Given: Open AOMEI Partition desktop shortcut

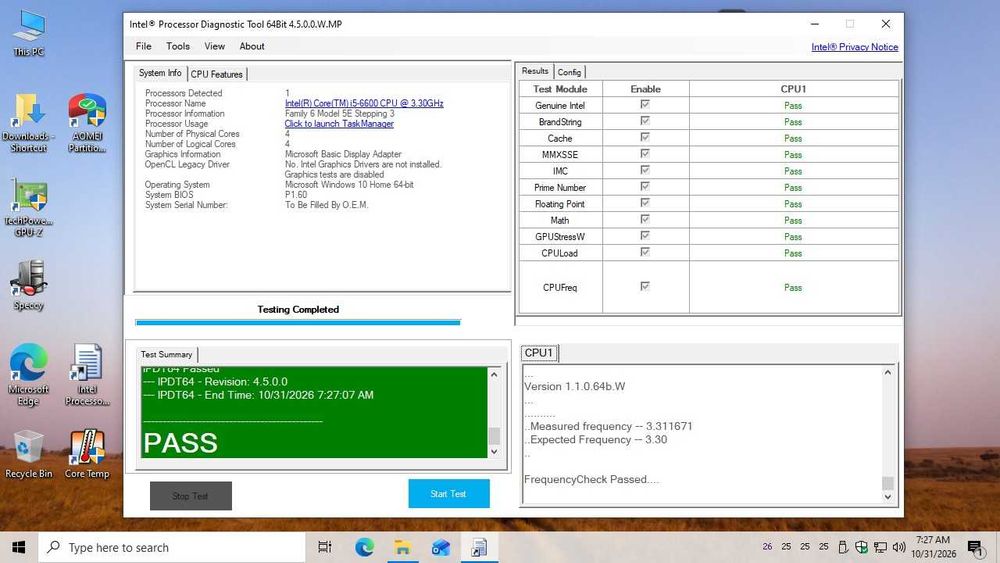Looking at the screenshot, I should [87, 123].
